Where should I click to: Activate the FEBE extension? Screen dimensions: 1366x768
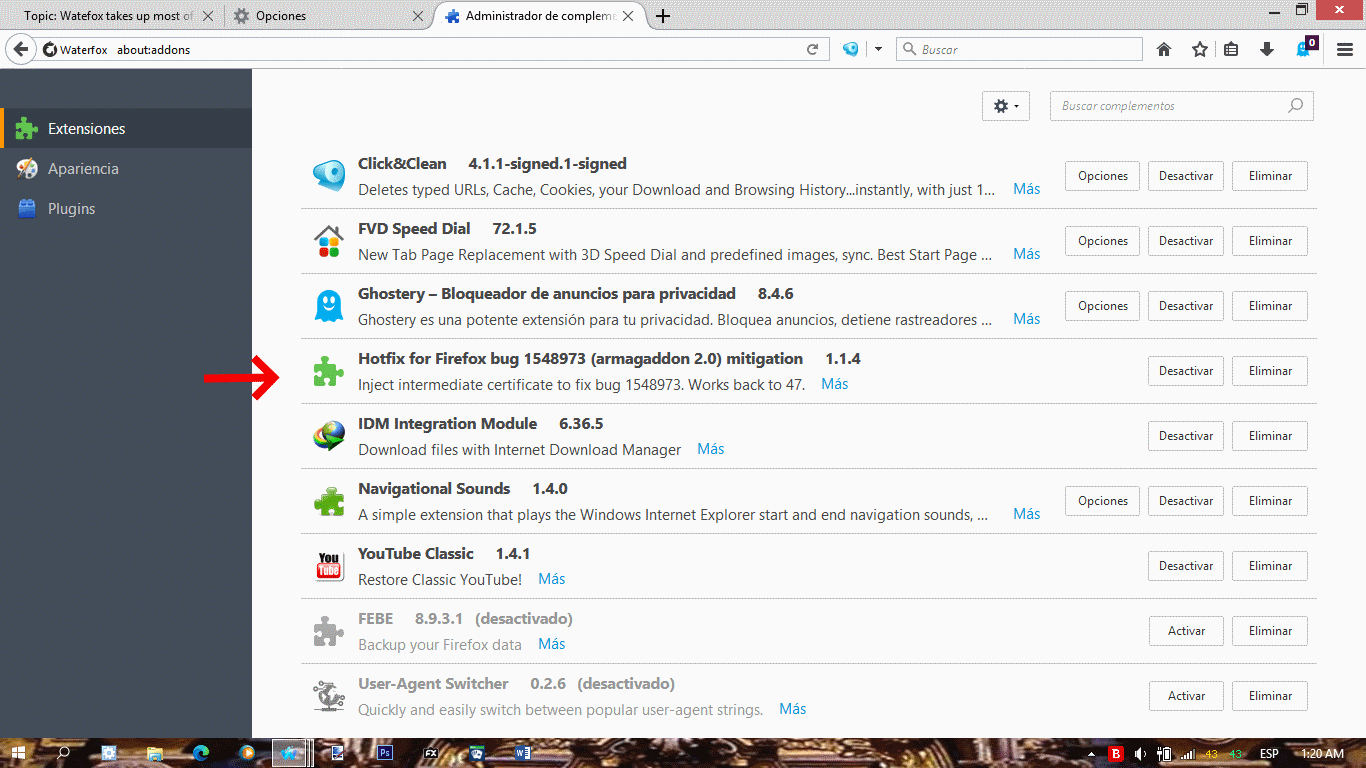click(x=1185, y=631)
